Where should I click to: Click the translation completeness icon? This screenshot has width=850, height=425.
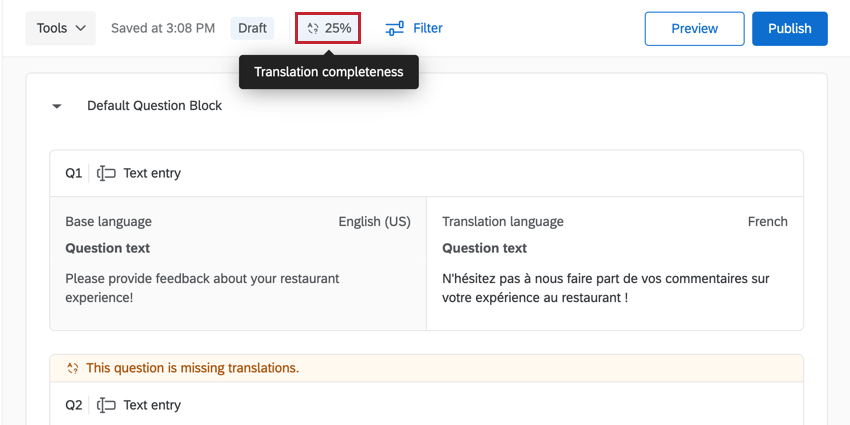(x=312, y=29)
